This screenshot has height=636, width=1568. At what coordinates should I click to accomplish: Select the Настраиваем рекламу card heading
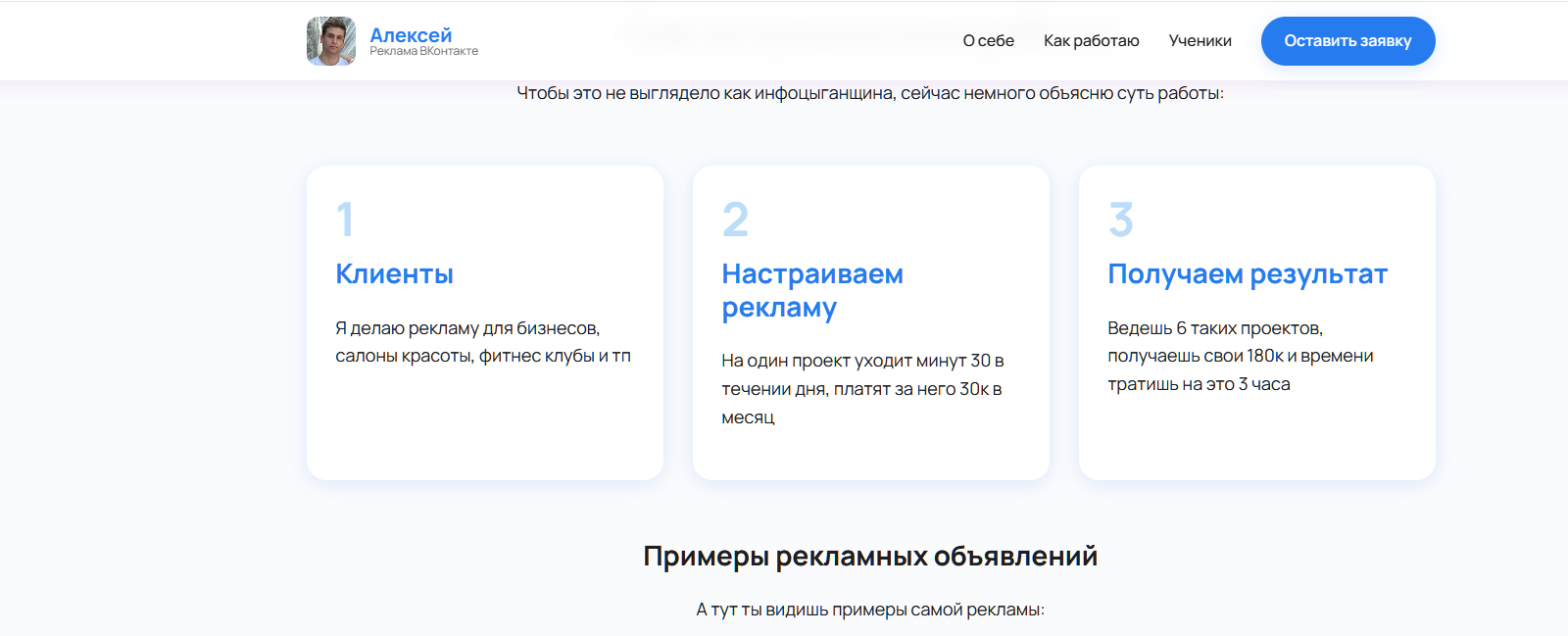tap(811, 290)
